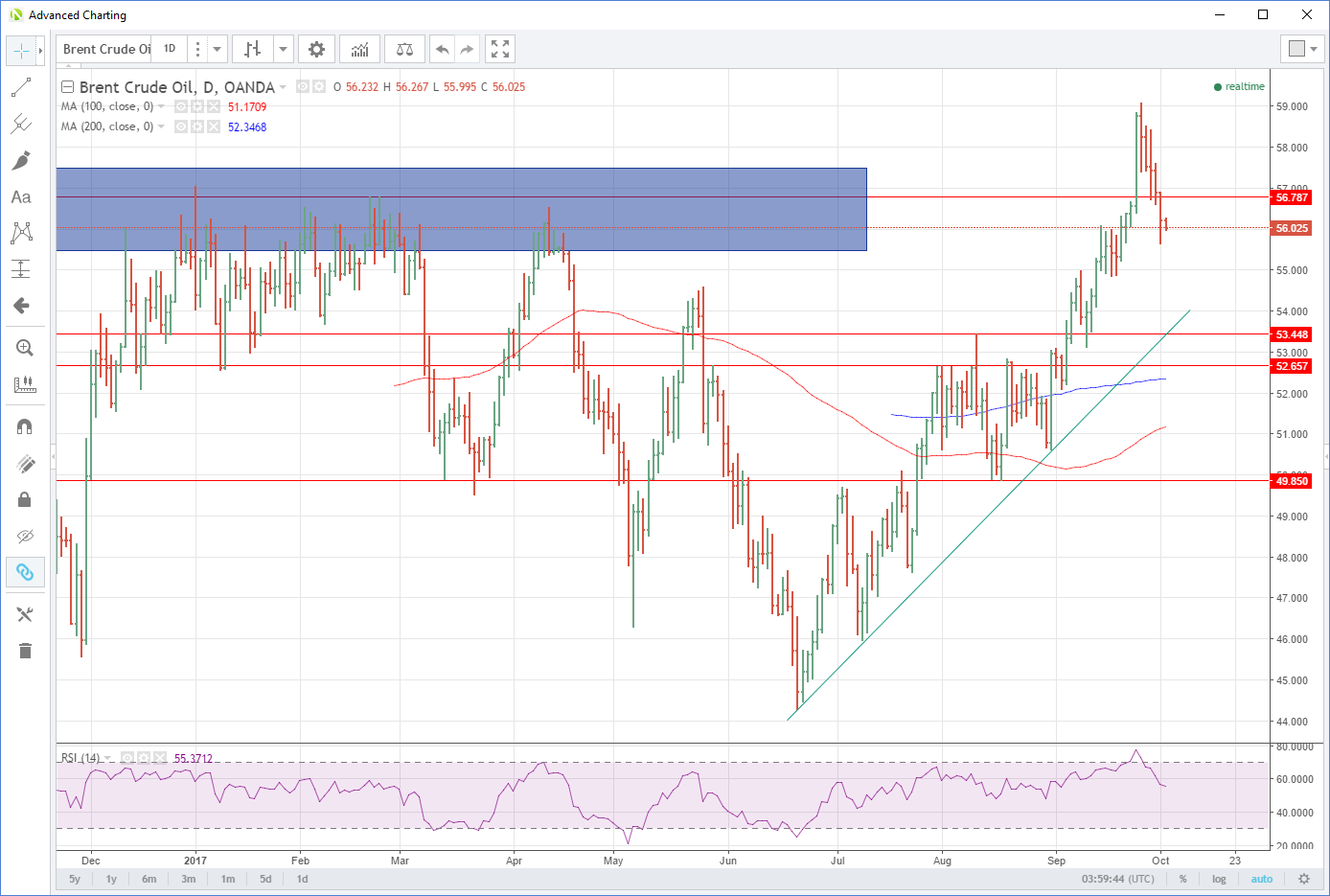This screenshot has width=1330, height=896.
Task: Toggle lock all drawing tools
Action: (25, 499)
